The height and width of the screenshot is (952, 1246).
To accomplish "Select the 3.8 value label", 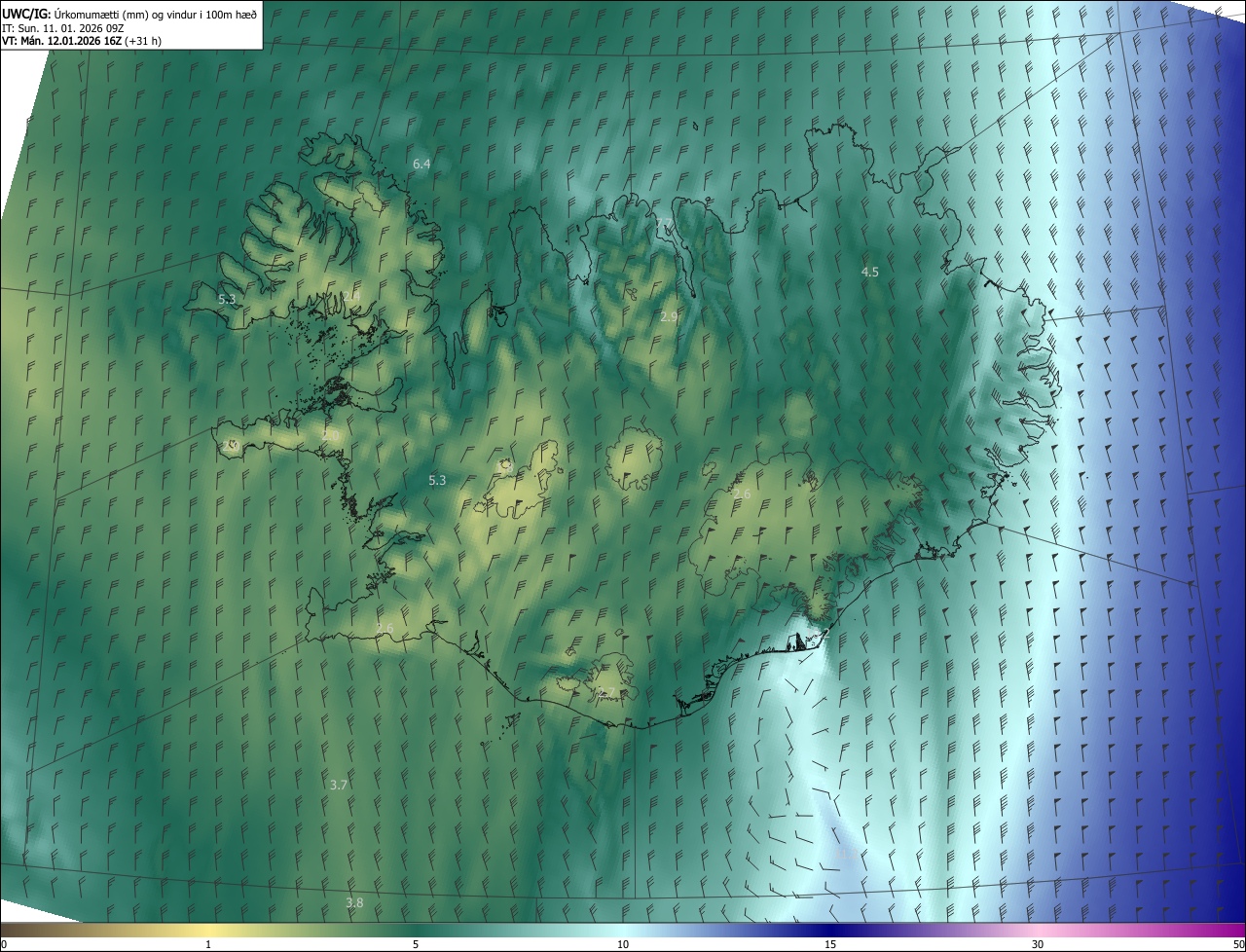I will (354, 903).
